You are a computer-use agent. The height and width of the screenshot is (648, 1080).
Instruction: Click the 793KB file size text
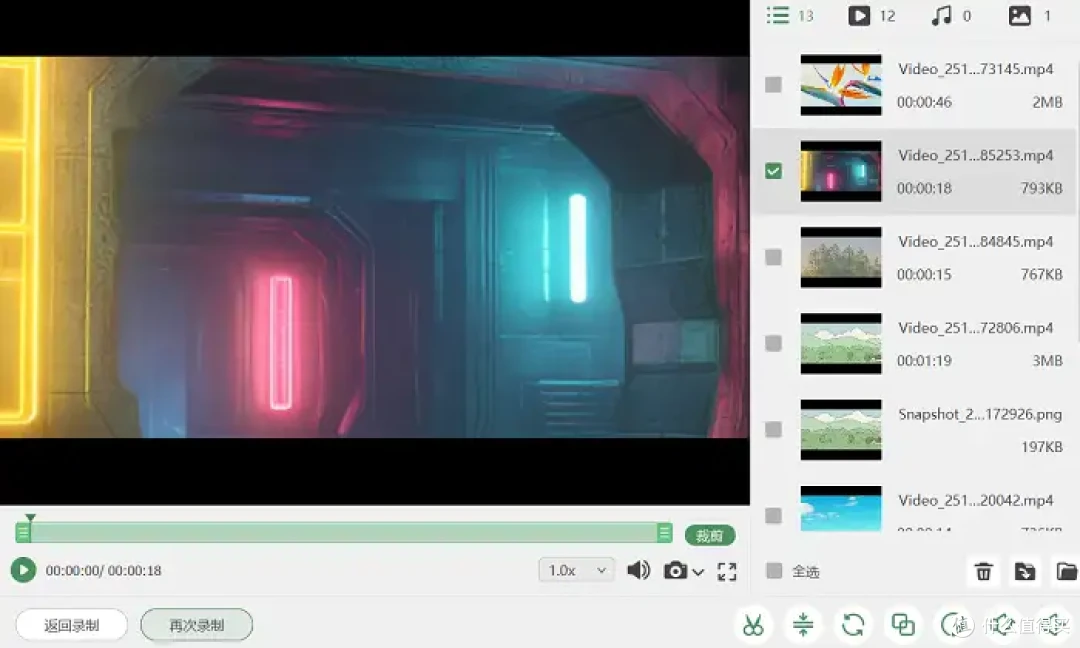(1041, 188)
